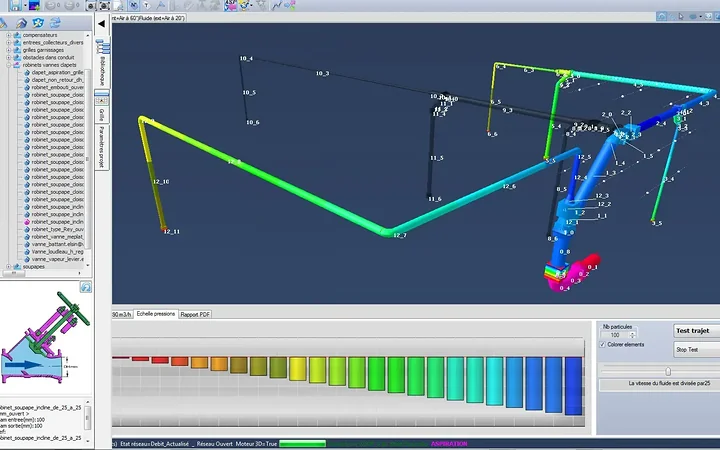Toggle the Colorer elements checkbox
Screen dimensions: 720x450
[x=603, y=344]
